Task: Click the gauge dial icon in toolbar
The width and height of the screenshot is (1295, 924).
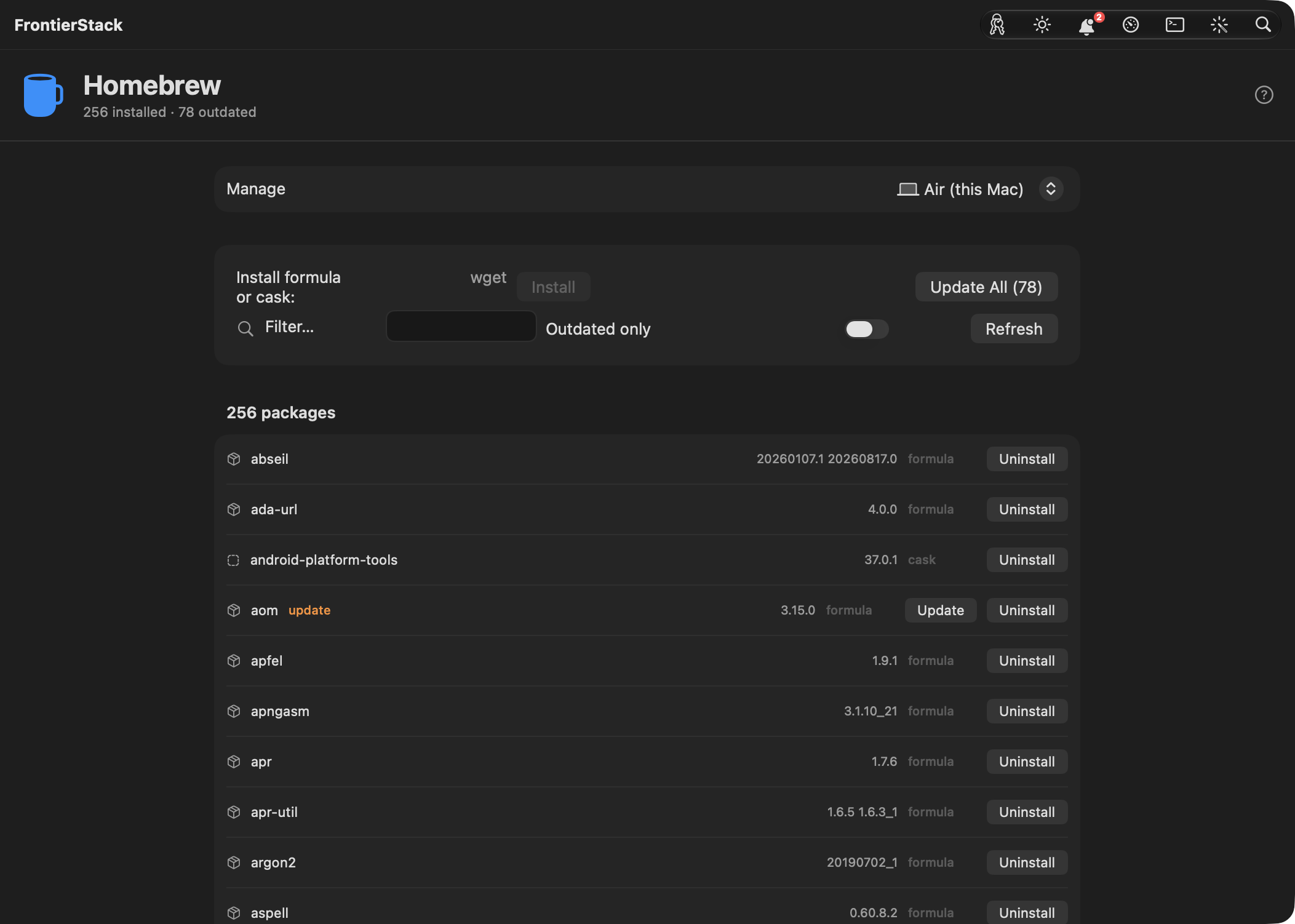Action: tap(1131, 25)
